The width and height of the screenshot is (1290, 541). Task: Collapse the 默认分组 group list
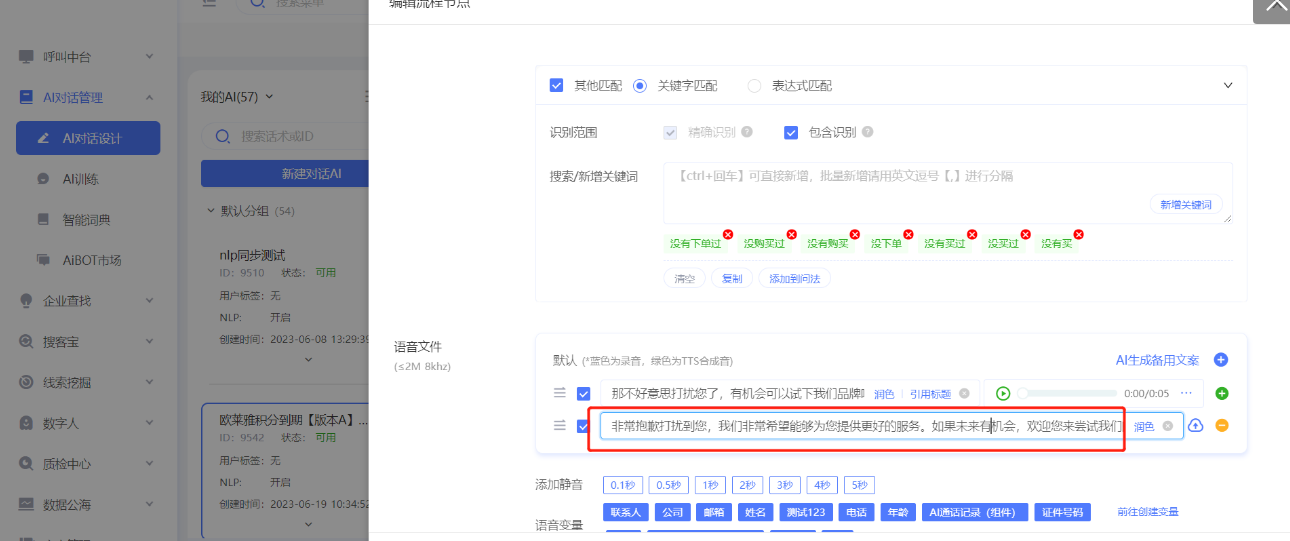tap(210, 211)
